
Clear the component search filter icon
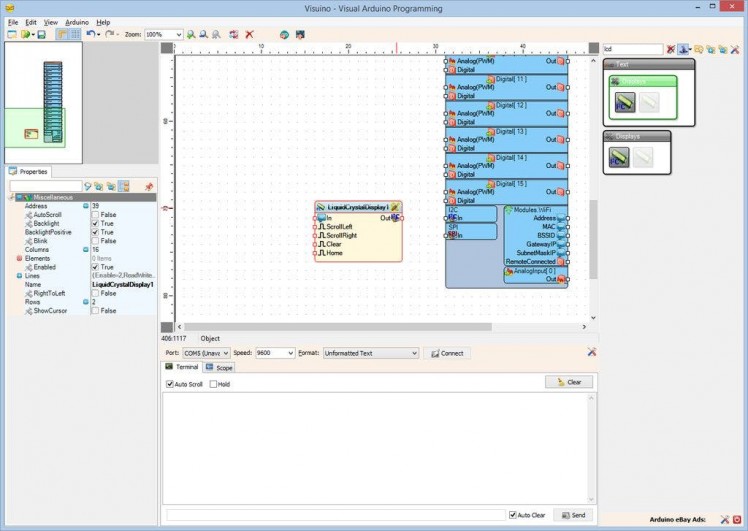(670, 48)
